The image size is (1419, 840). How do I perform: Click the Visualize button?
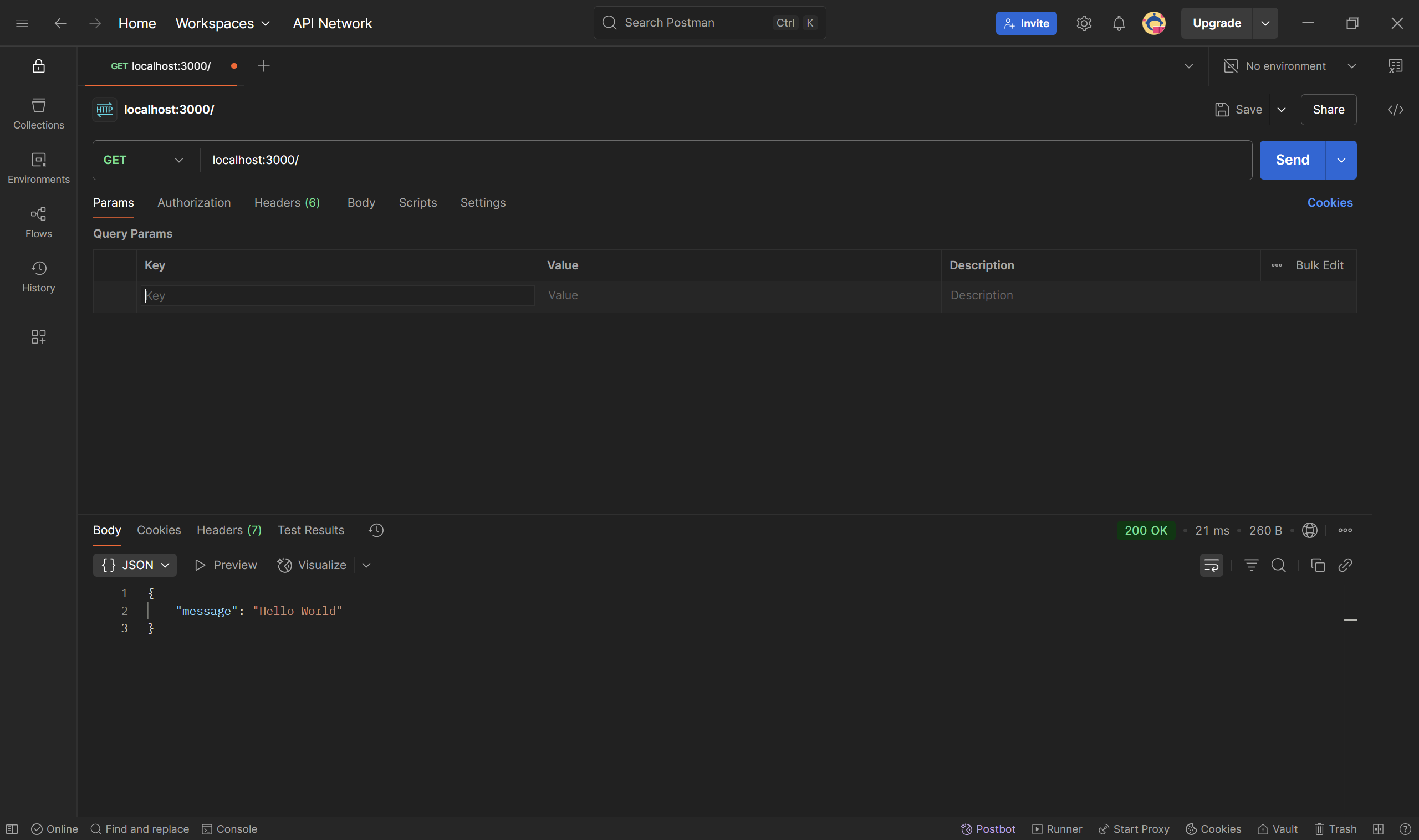click(x=312, y=565)
